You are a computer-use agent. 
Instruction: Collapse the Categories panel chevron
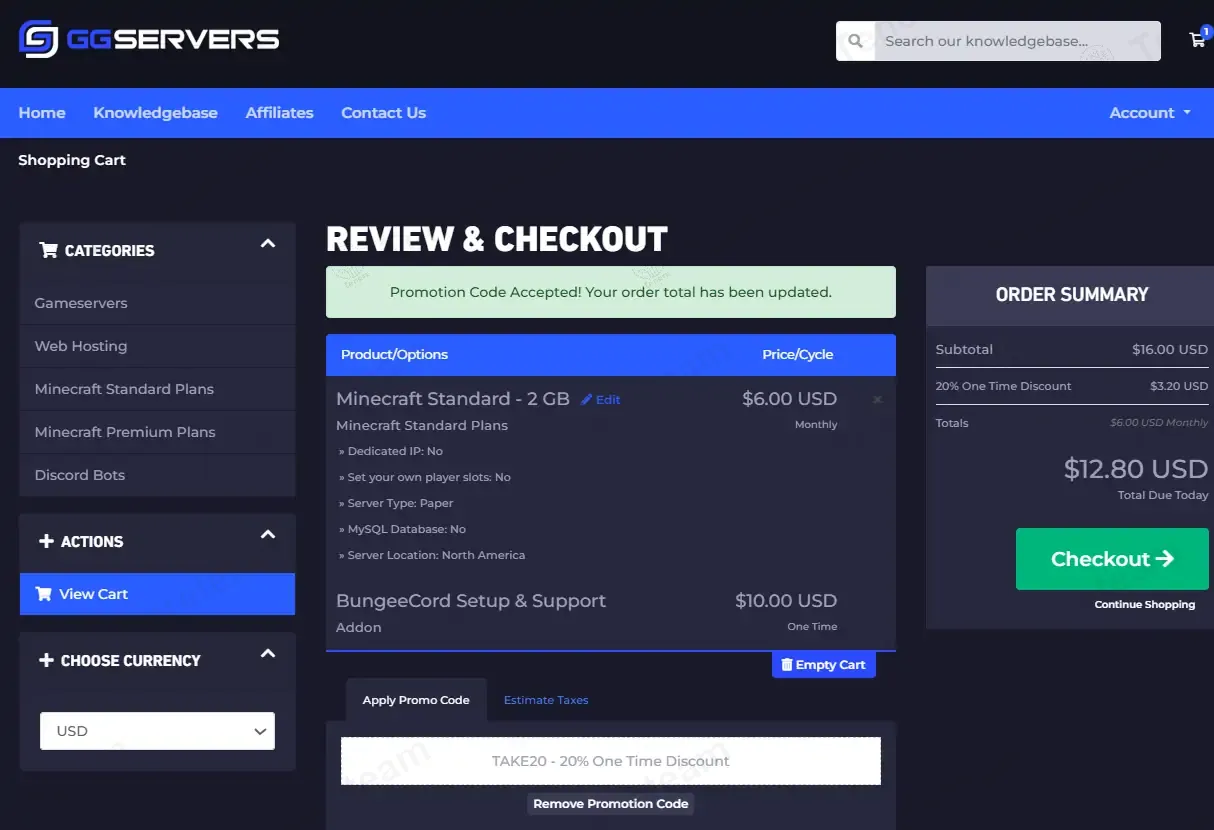coord(267,244)
